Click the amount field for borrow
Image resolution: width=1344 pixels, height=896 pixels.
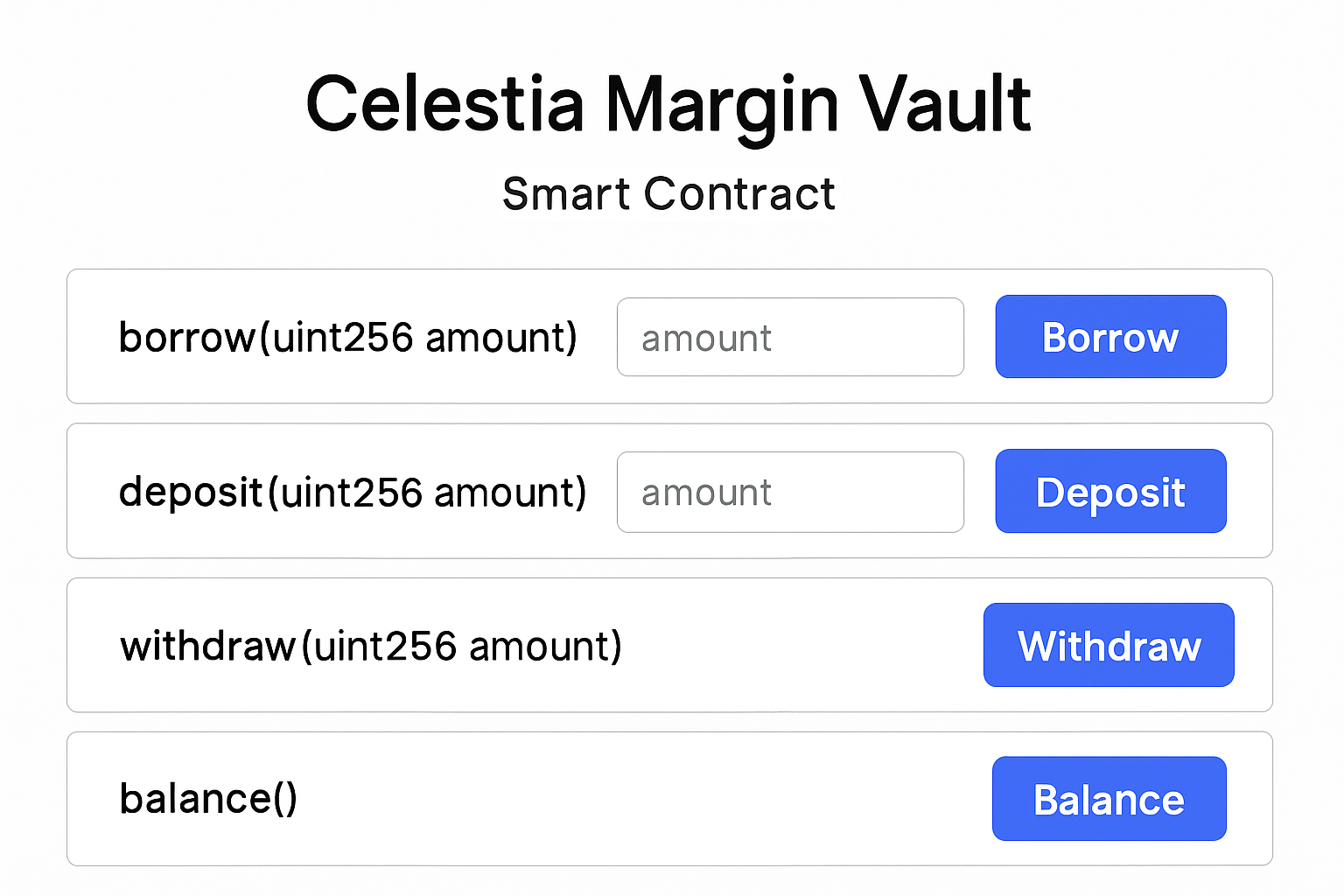(x=789, y=337)
